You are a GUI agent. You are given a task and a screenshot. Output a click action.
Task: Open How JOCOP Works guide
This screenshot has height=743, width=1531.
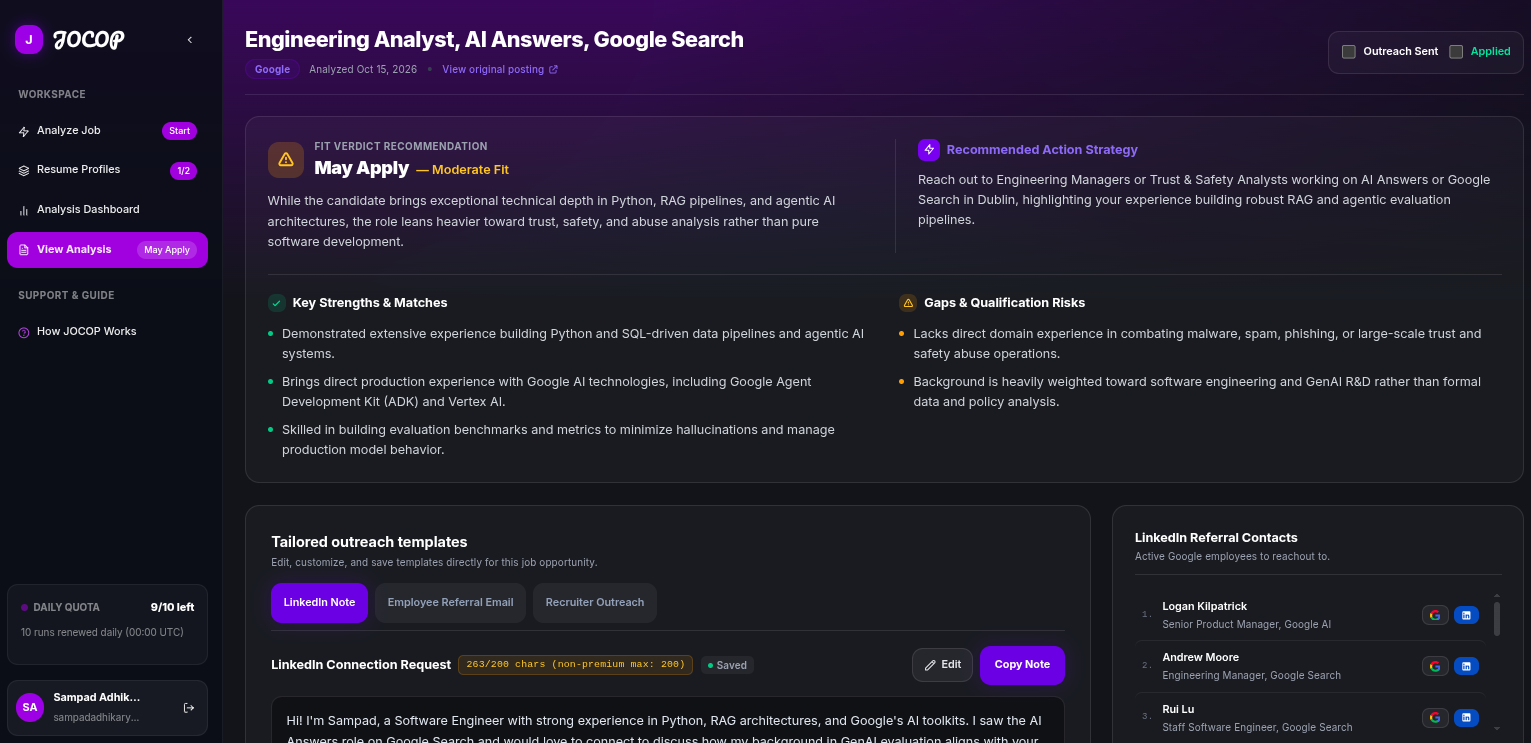tap(107, 332)
